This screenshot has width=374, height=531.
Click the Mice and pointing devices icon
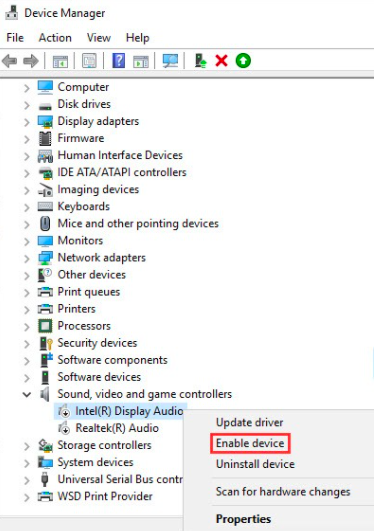tap(45, 224)
